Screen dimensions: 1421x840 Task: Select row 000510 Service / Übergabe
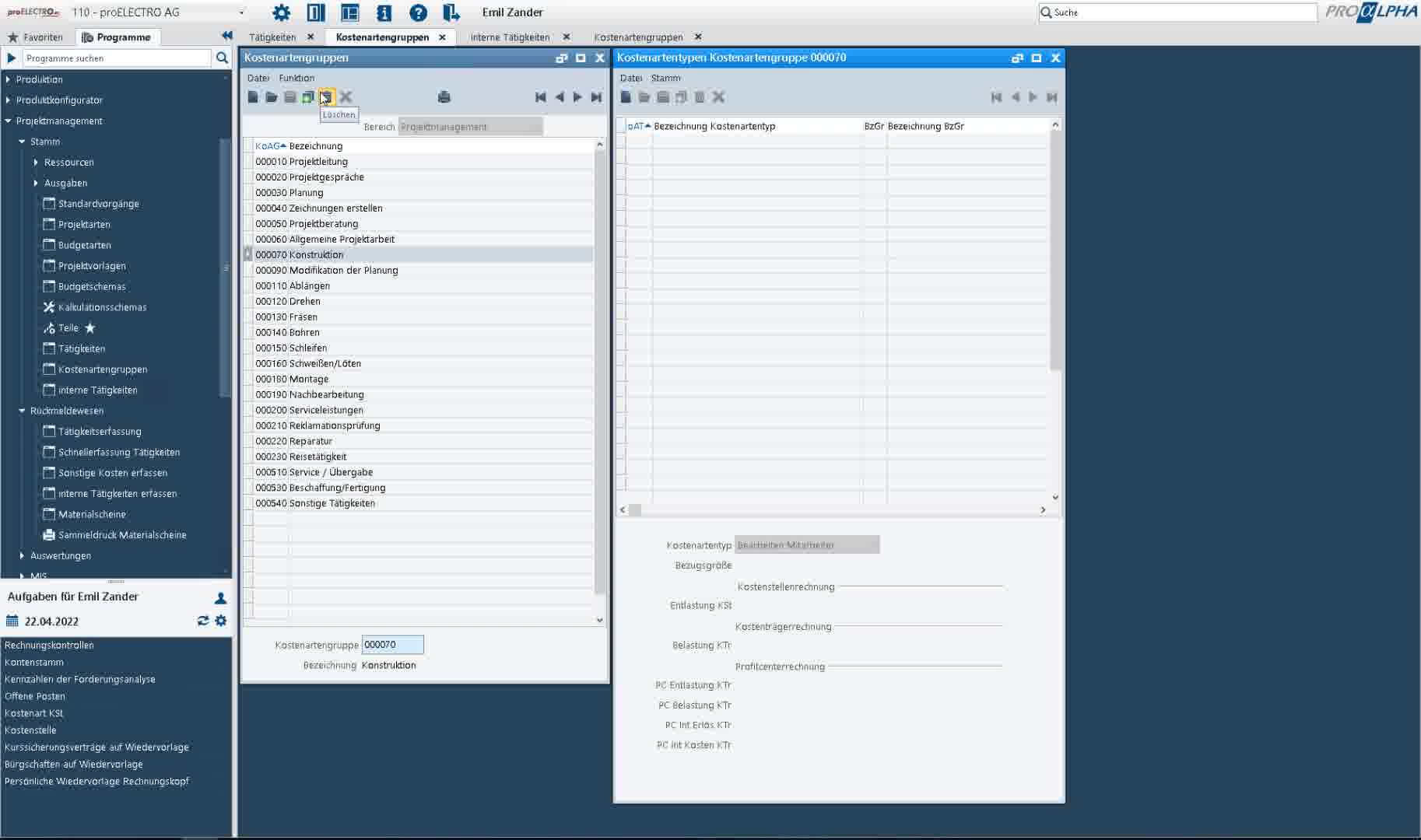click(x=420, y=472)
